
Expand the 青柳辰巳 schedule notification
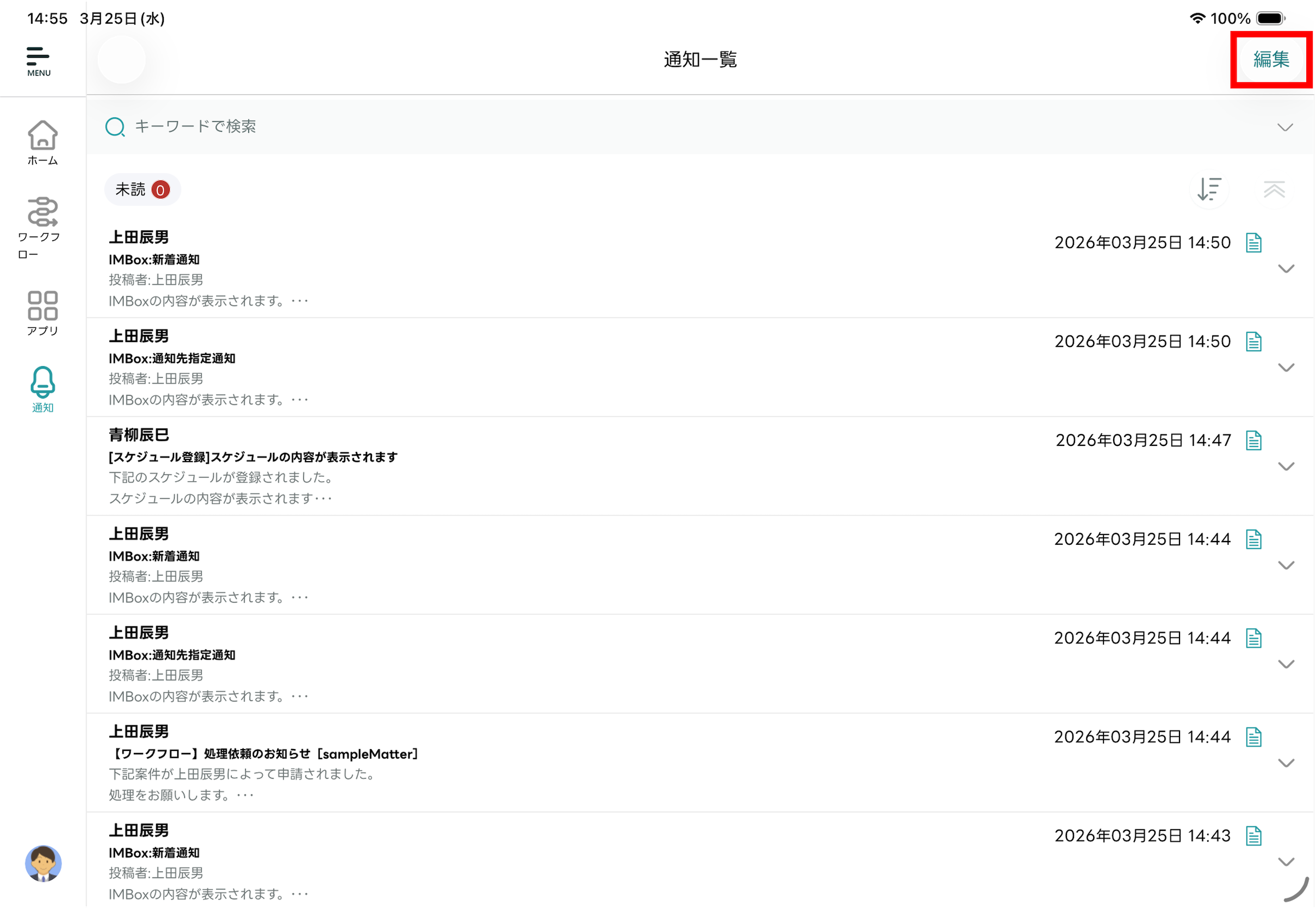[x=1286, y=467]
